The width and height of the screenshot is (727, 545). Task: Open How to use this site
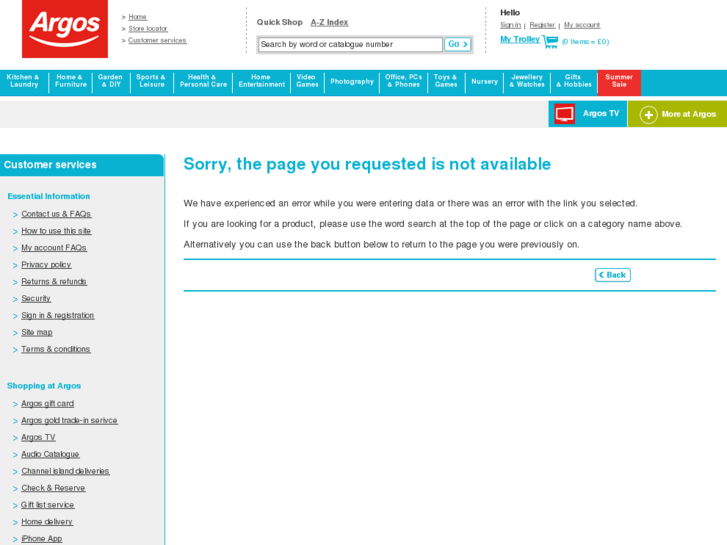click(x=56, y=231)
